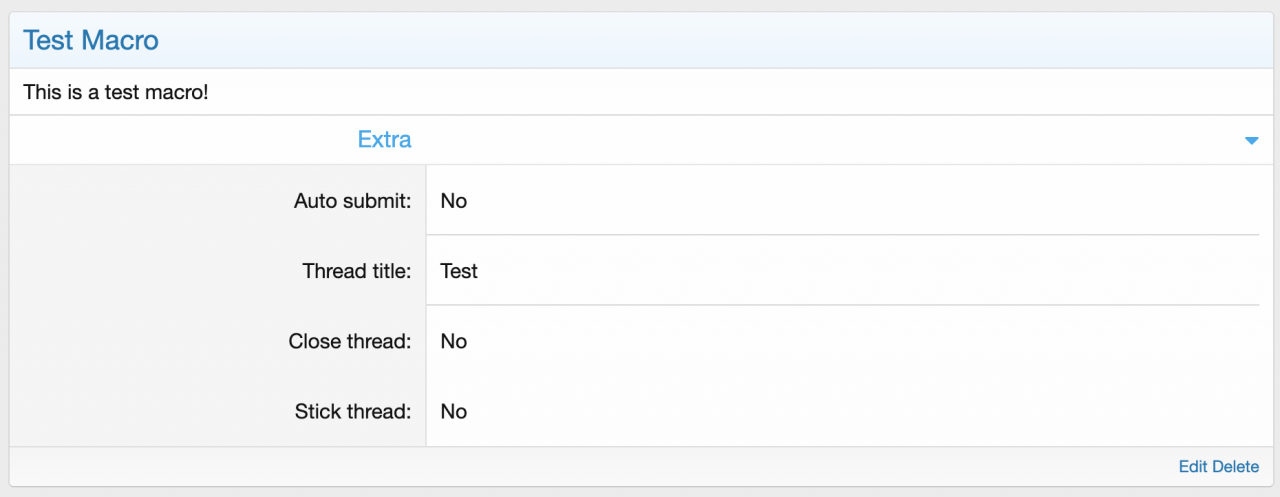Click the Delete link
The image size is (1280, 497).
pos(1236,467)
